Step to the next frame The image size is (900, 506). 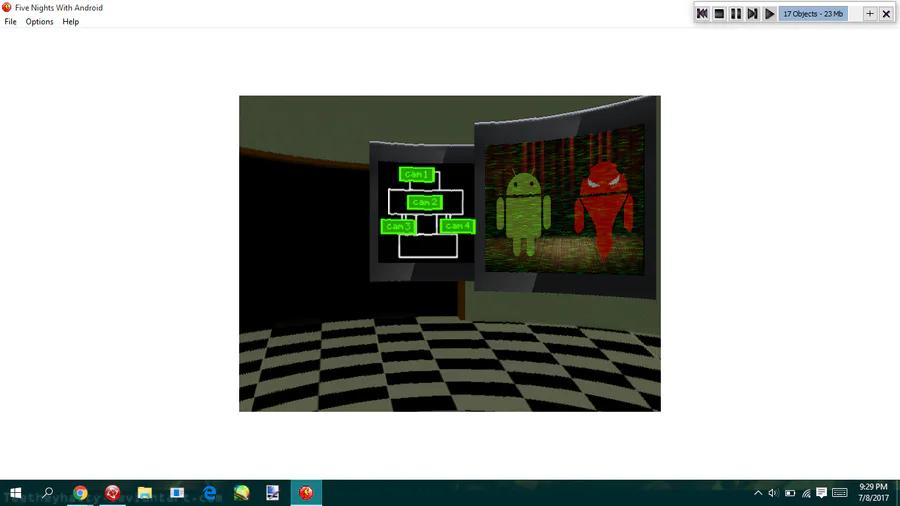(752, 14)
